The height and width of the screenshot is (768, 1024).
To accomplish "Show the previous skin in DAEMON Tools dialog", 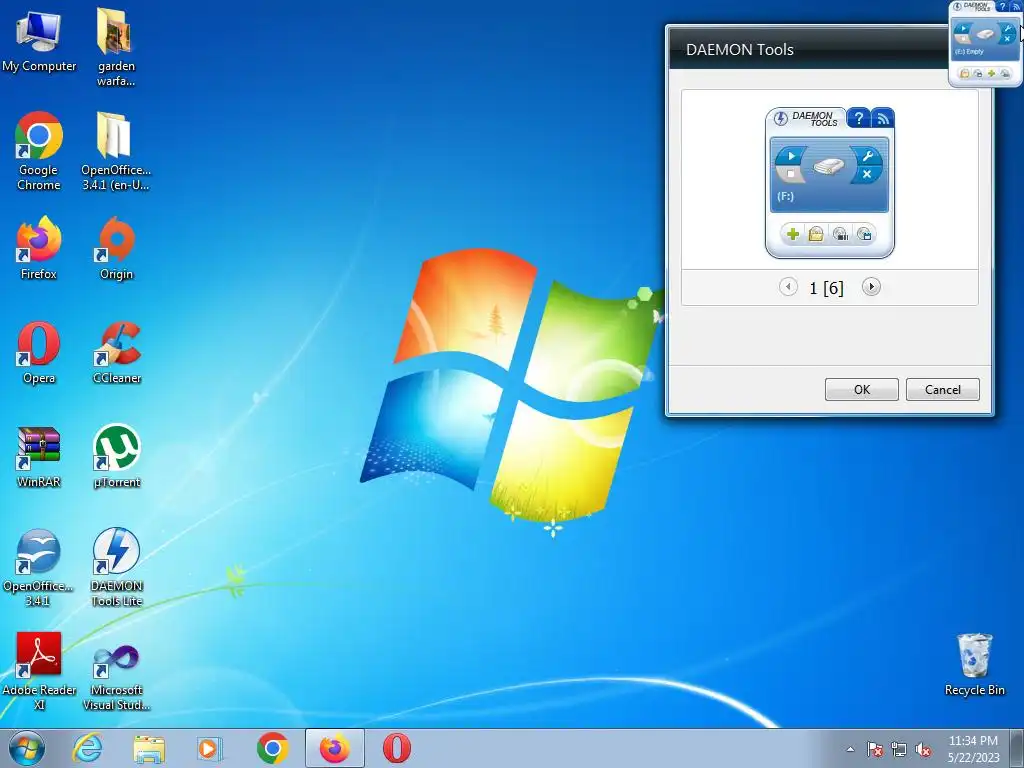I will point(788,287).
